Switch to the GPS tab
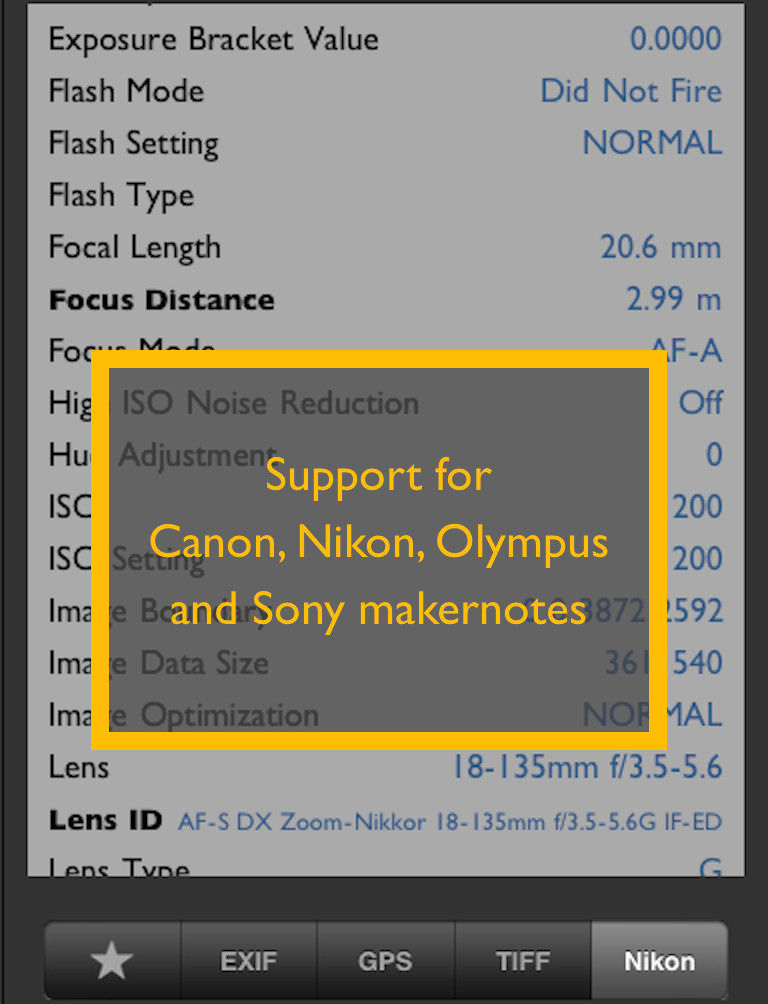The width and height of the screenshot is (768, 1004). 386,960
